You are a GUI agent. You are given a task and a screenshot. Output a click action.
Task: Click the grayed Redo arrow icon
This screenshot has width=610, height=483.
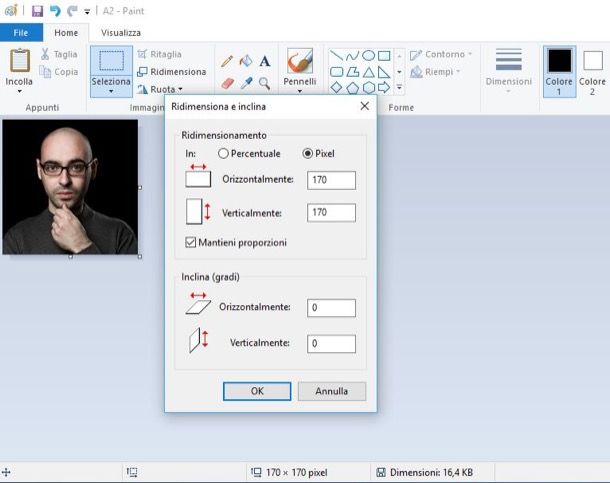click(x=72, y=10)
